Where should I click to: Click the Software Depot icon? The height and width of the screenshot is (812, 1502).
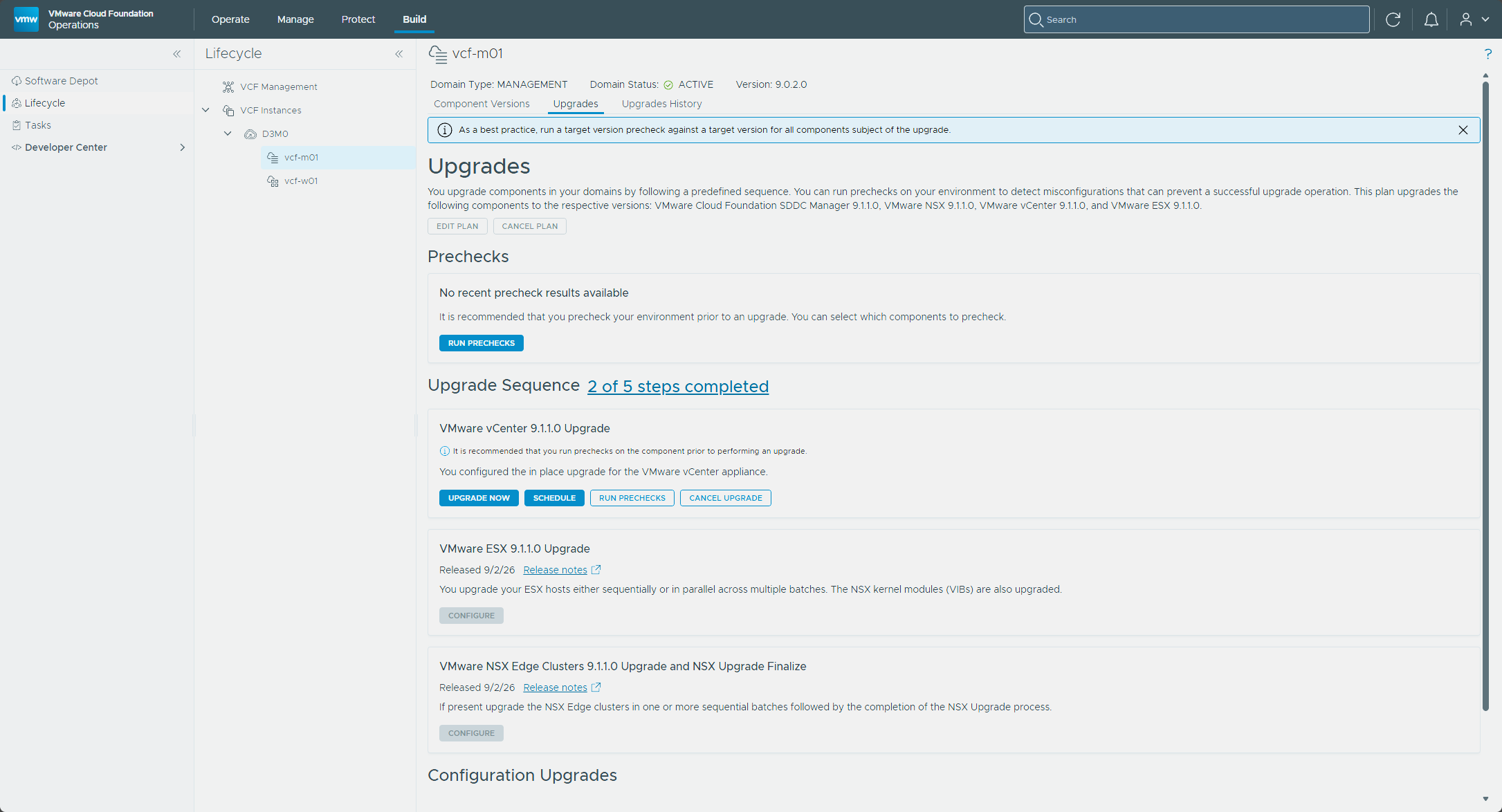coord(17,81)
